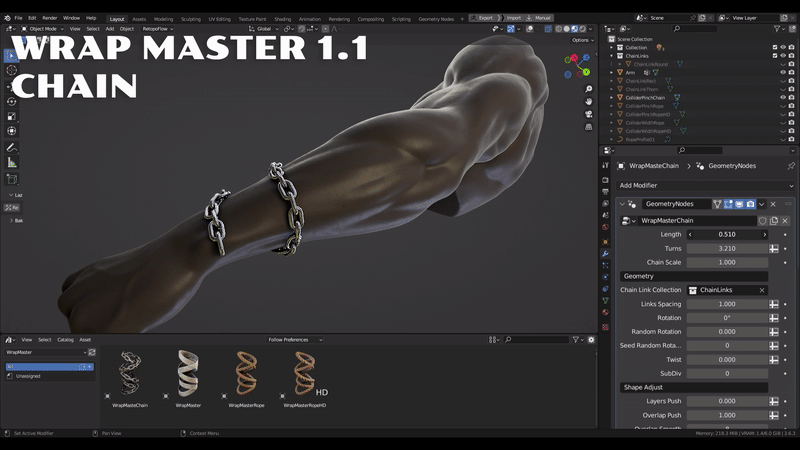Click the Chain Scale value slider
Viewport: 800px width, 450px height.
coord(727,262)
